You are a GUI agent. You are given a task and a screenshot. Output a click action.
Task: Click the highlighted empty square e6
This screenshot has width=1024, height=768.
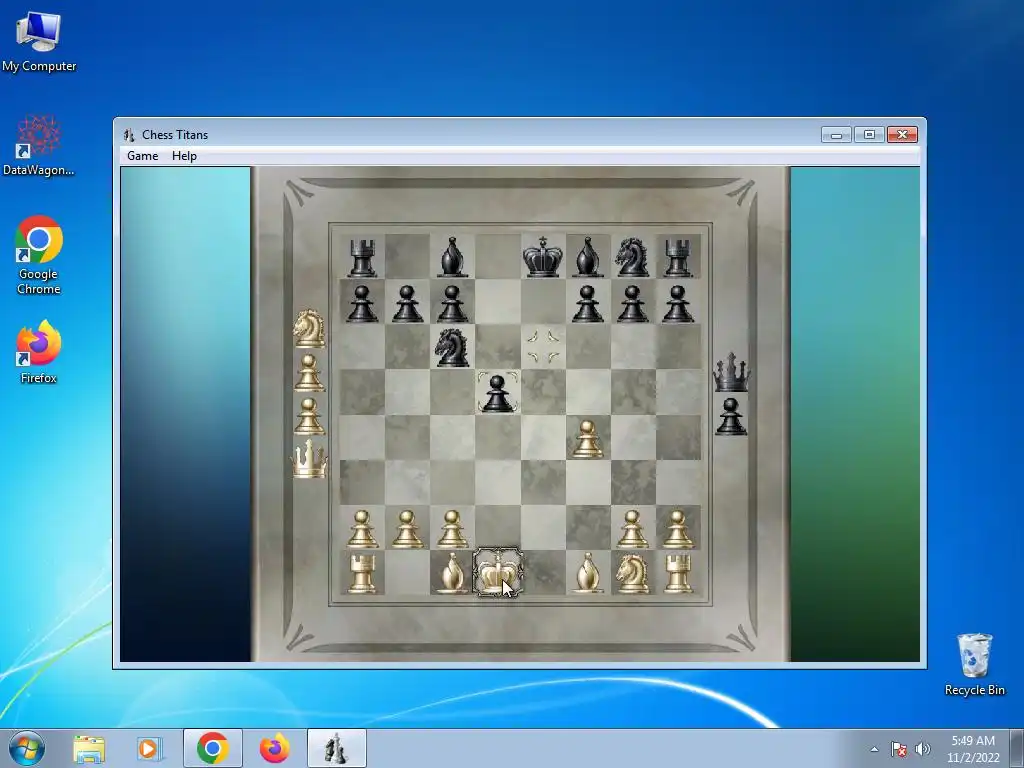click(x=543, y=347)
